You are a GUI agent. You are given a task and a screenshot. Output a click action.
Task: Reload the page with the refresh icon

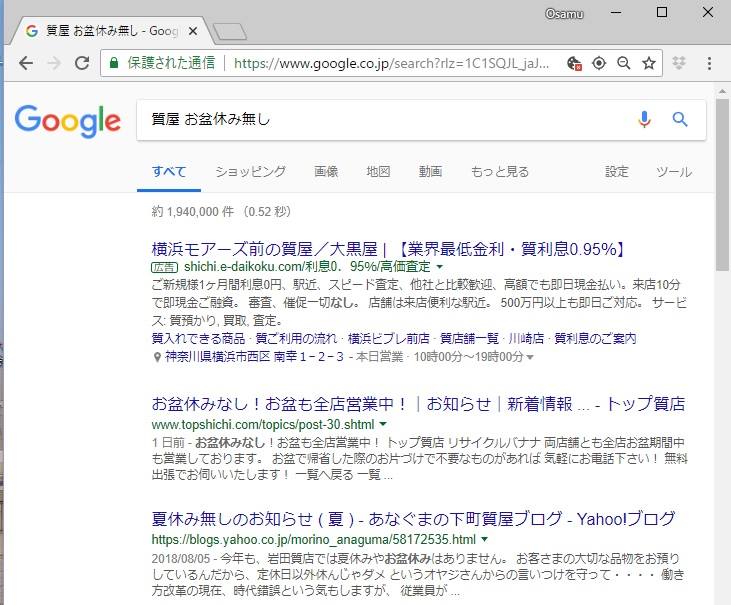coord(83,63)
